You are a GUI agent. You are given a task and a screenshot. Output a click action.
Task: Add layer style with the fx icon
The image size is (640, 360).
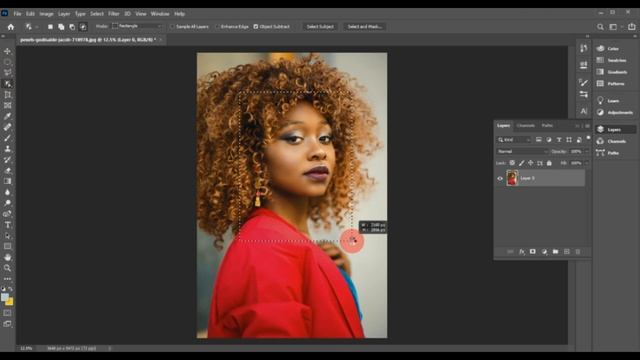[x=522, y=252]
